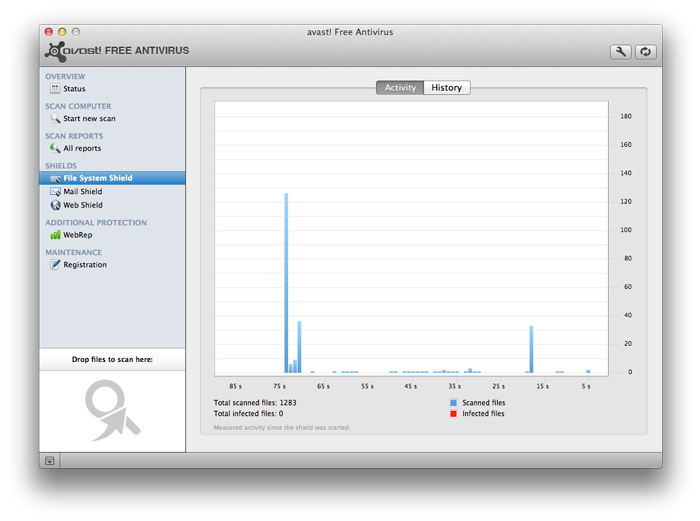Click the wrench settings icon
Screen dimensions: 700x521
coord(620,52)
